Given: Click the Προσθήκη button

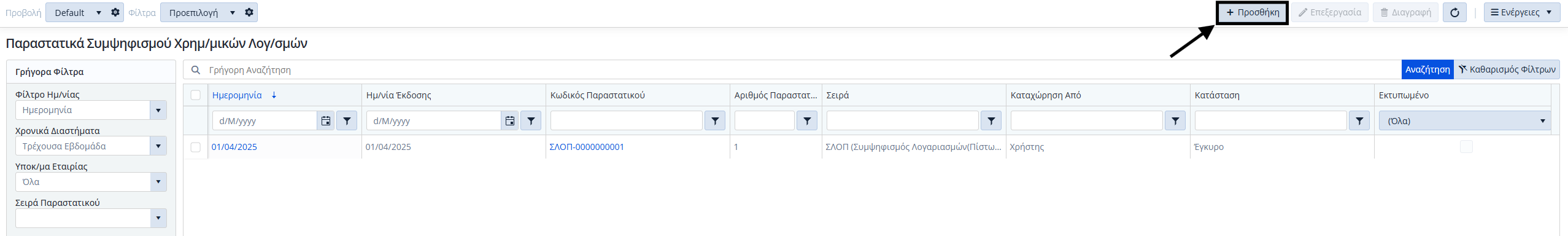Looking at the screenshot, I should pos(1253,12).
